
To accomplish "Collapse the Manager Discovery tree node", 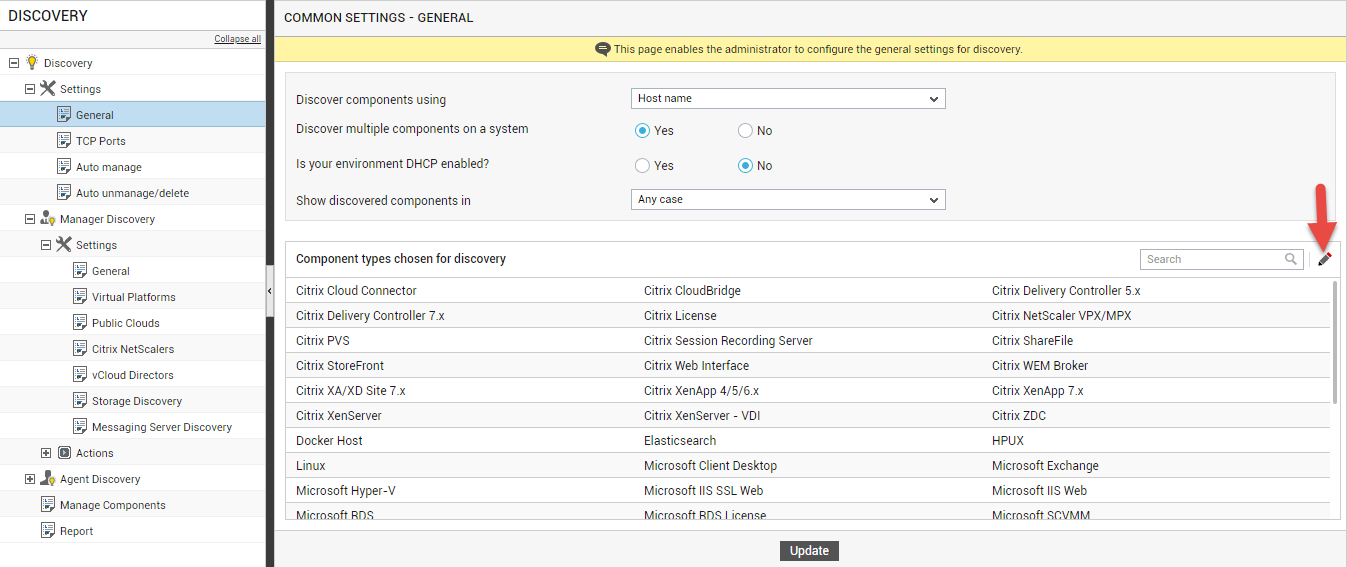I will tap(30, 219).
